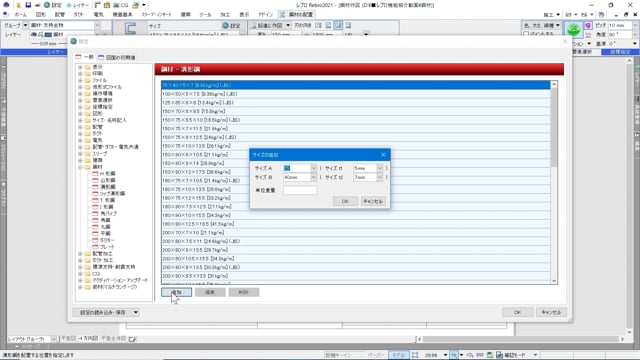Click キャンセル at the settings dialog bottom

pos(551,312)
